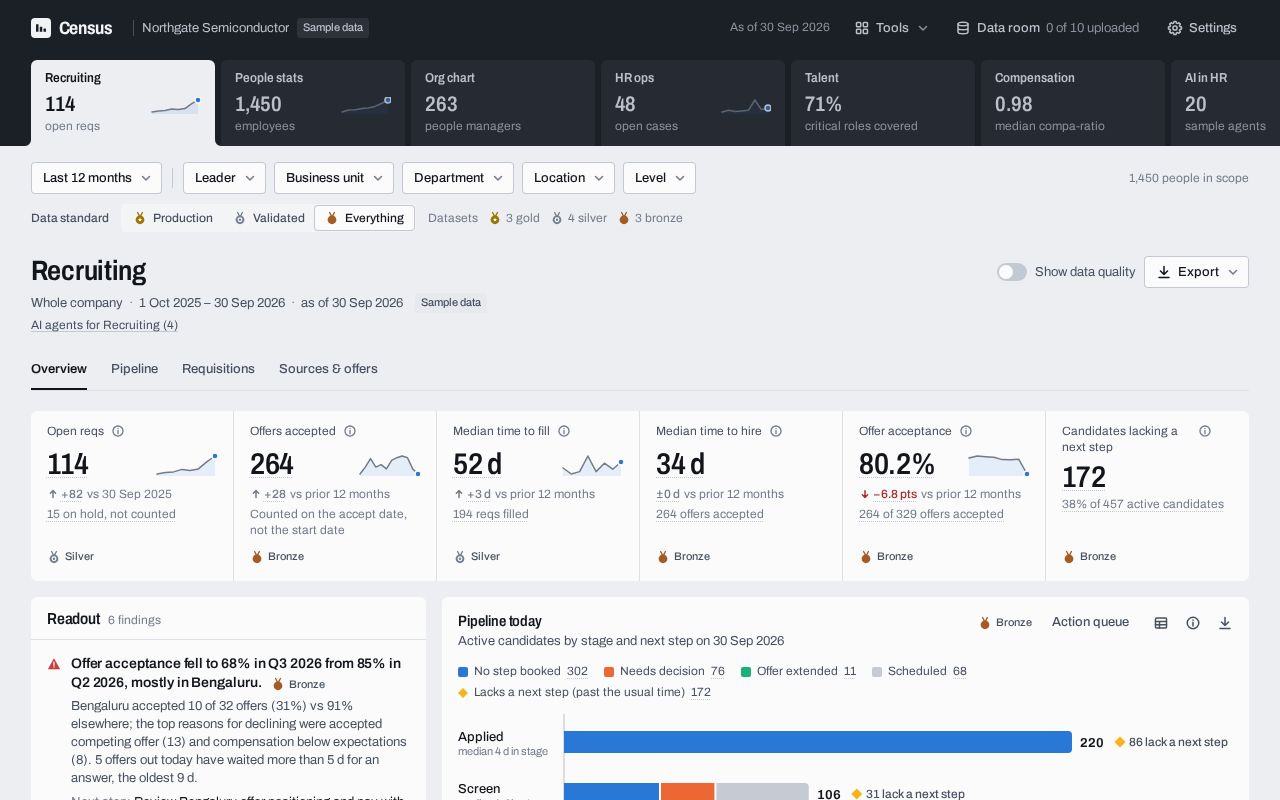Toggle the No step booked legend item
Image resolution: width=1280 pixels, height=800 pixels.
point(523,671)
